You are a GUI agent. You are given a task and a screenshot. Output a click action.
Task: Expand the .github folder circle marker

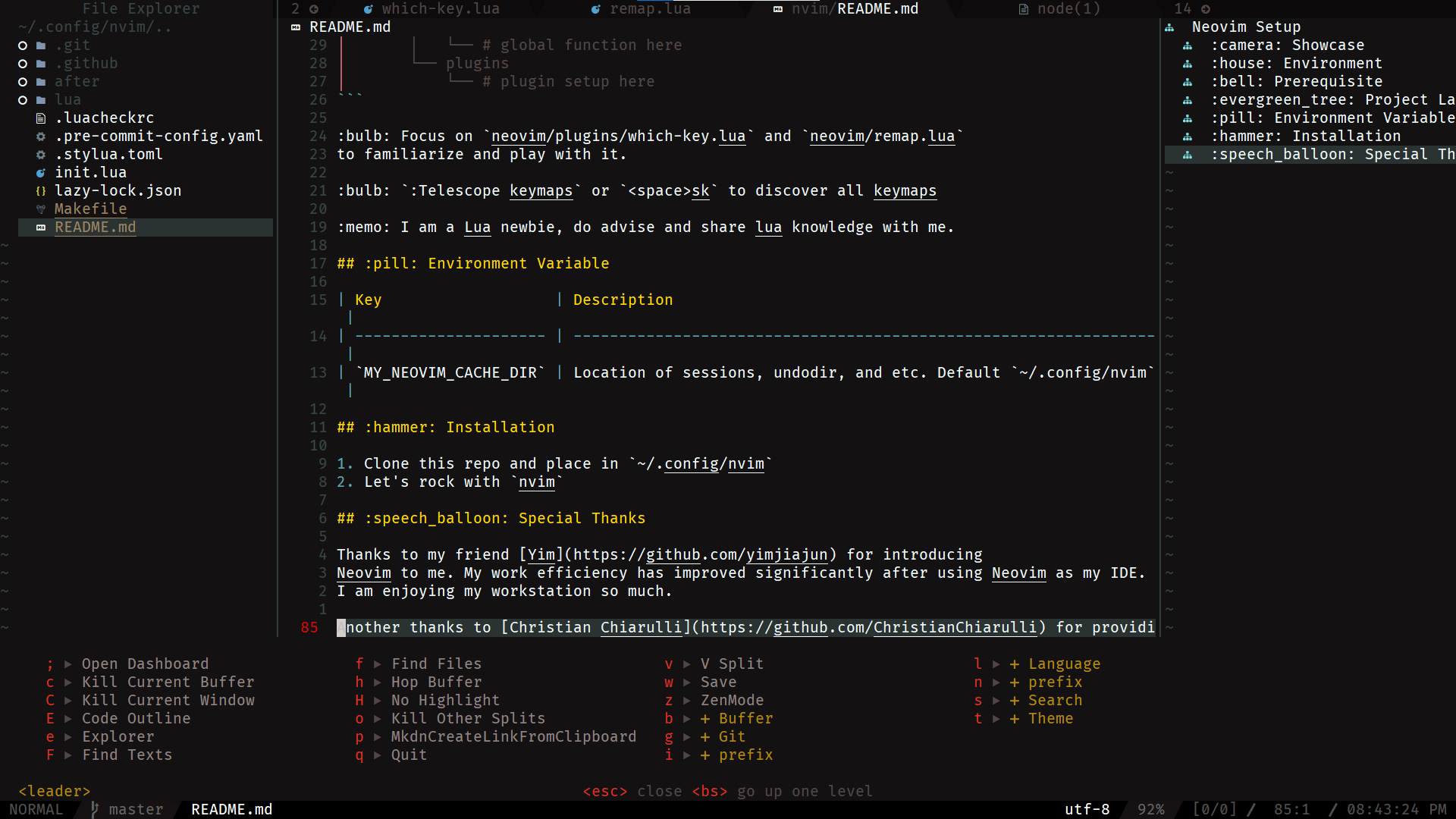click(23, 64)
